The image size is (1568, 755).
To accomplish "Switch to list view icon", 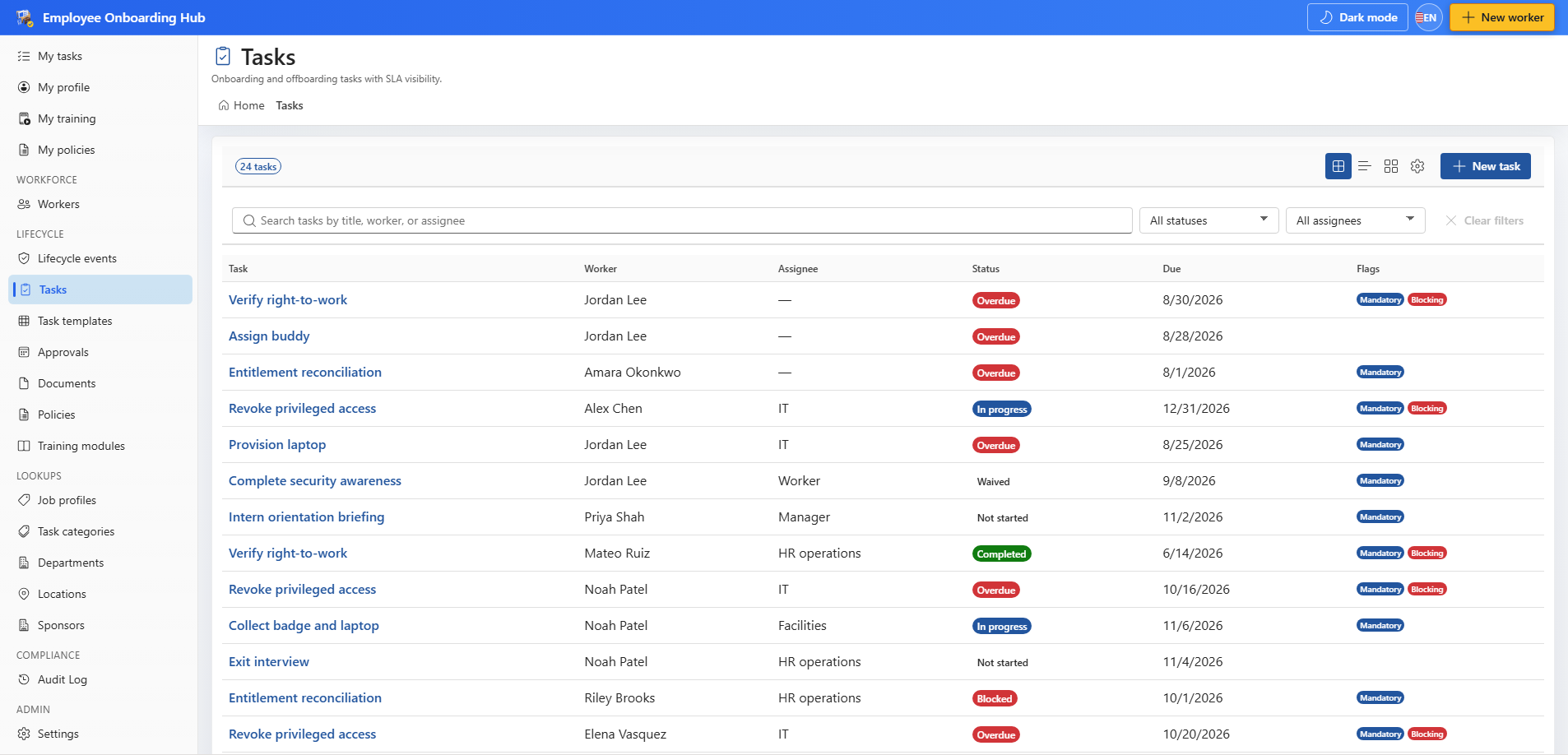I will tap(1365, 166).
